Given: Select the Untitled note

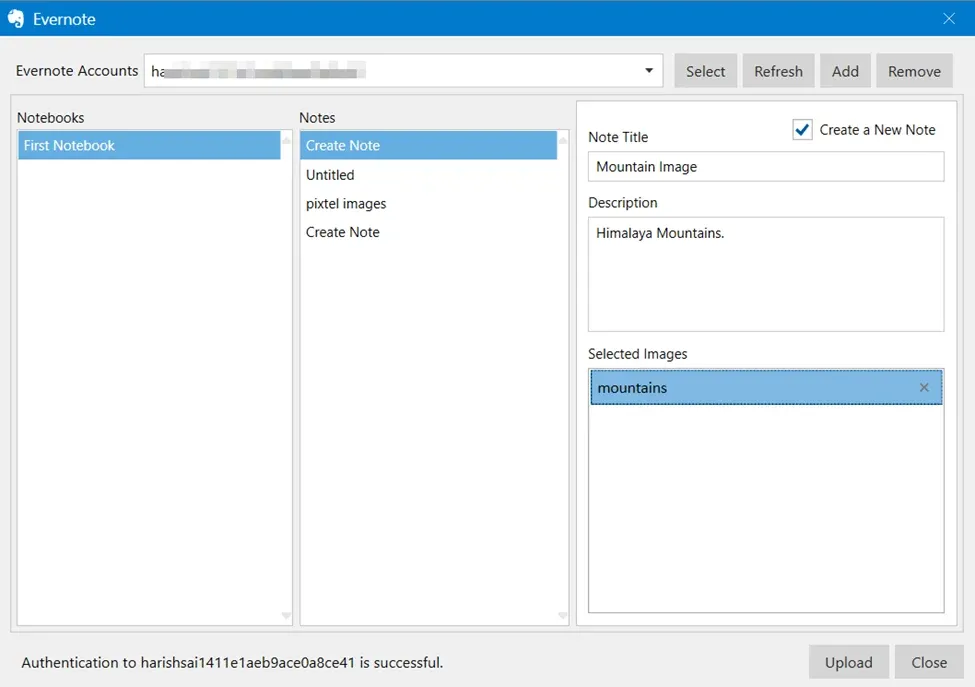Looking at the screenshot, I should click(428, 175).
